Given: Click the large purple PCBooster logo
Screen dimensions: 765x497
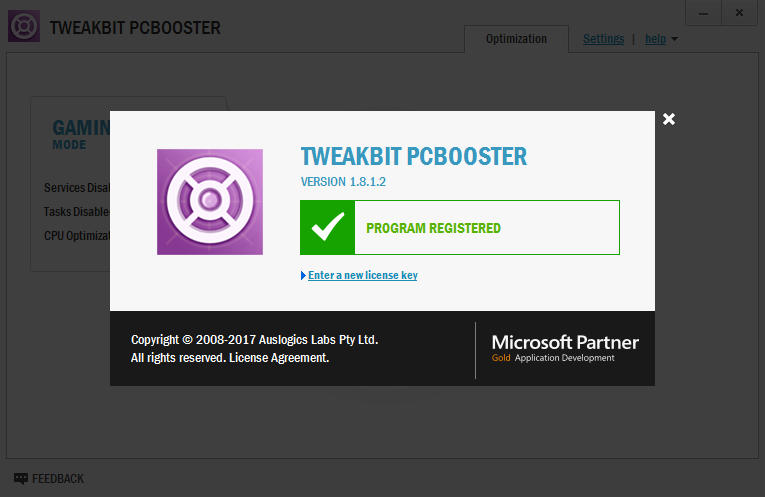Looking at the screenshot, I should pos(210,201).
